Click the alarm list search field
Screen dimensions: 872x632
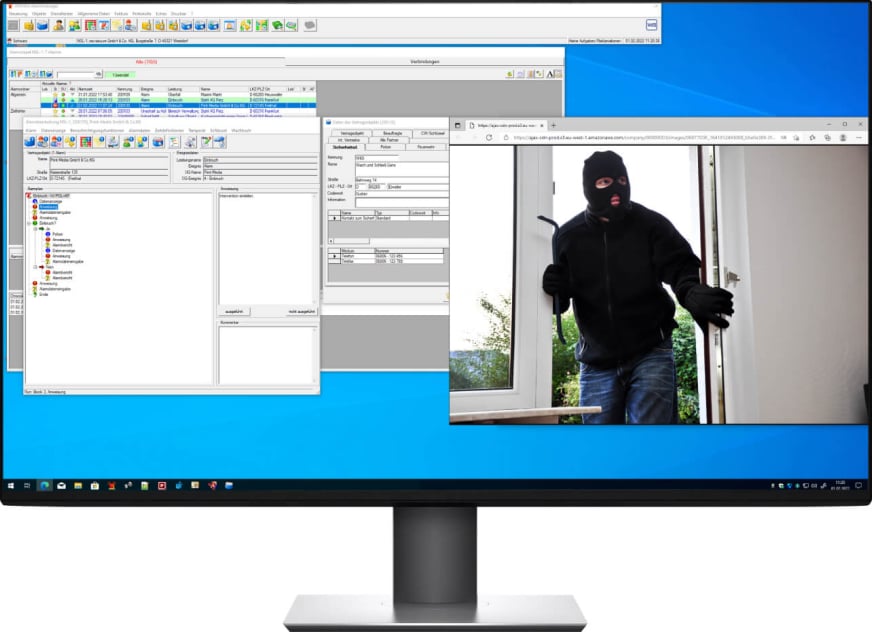tap(76, 75)
